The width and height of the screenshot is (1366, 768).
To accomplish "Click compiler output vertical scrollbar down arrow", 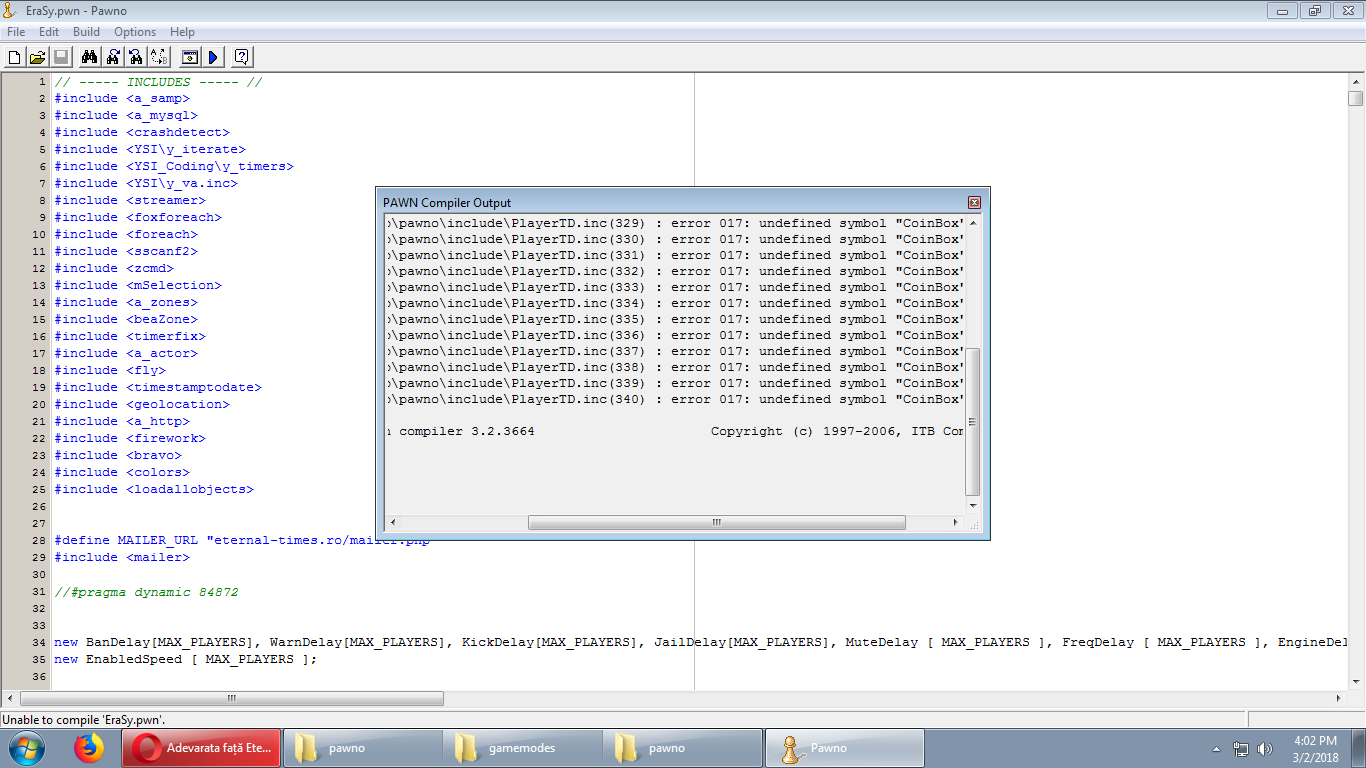I will pos(973,506).
